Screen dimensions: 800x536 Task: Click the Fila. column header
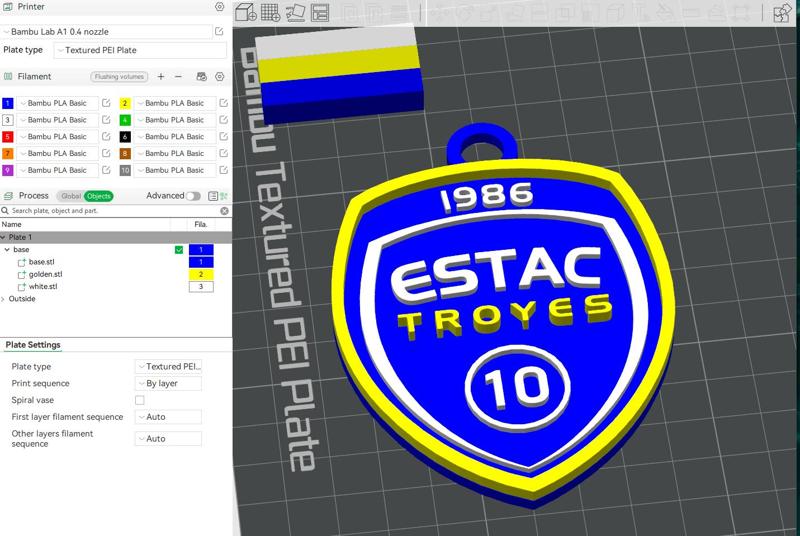(201, 224)
